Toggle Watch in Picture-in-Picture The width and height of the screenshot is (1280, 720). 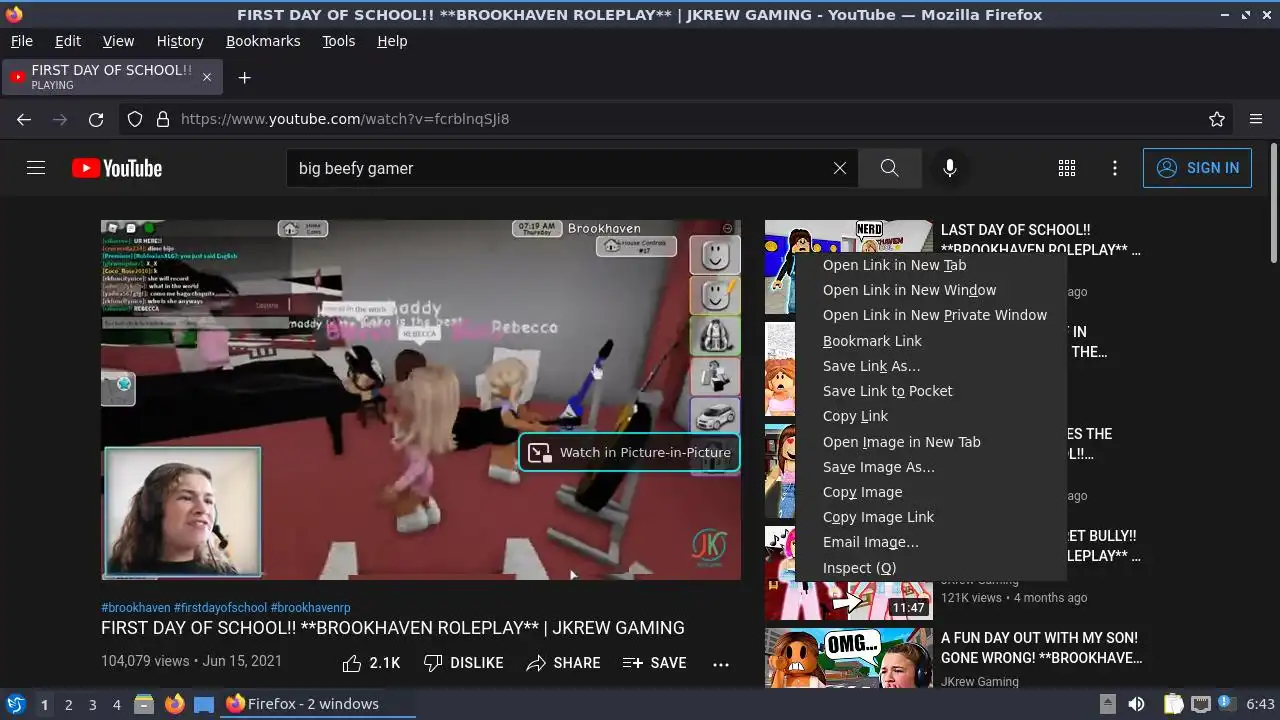[x=629, y=452]
